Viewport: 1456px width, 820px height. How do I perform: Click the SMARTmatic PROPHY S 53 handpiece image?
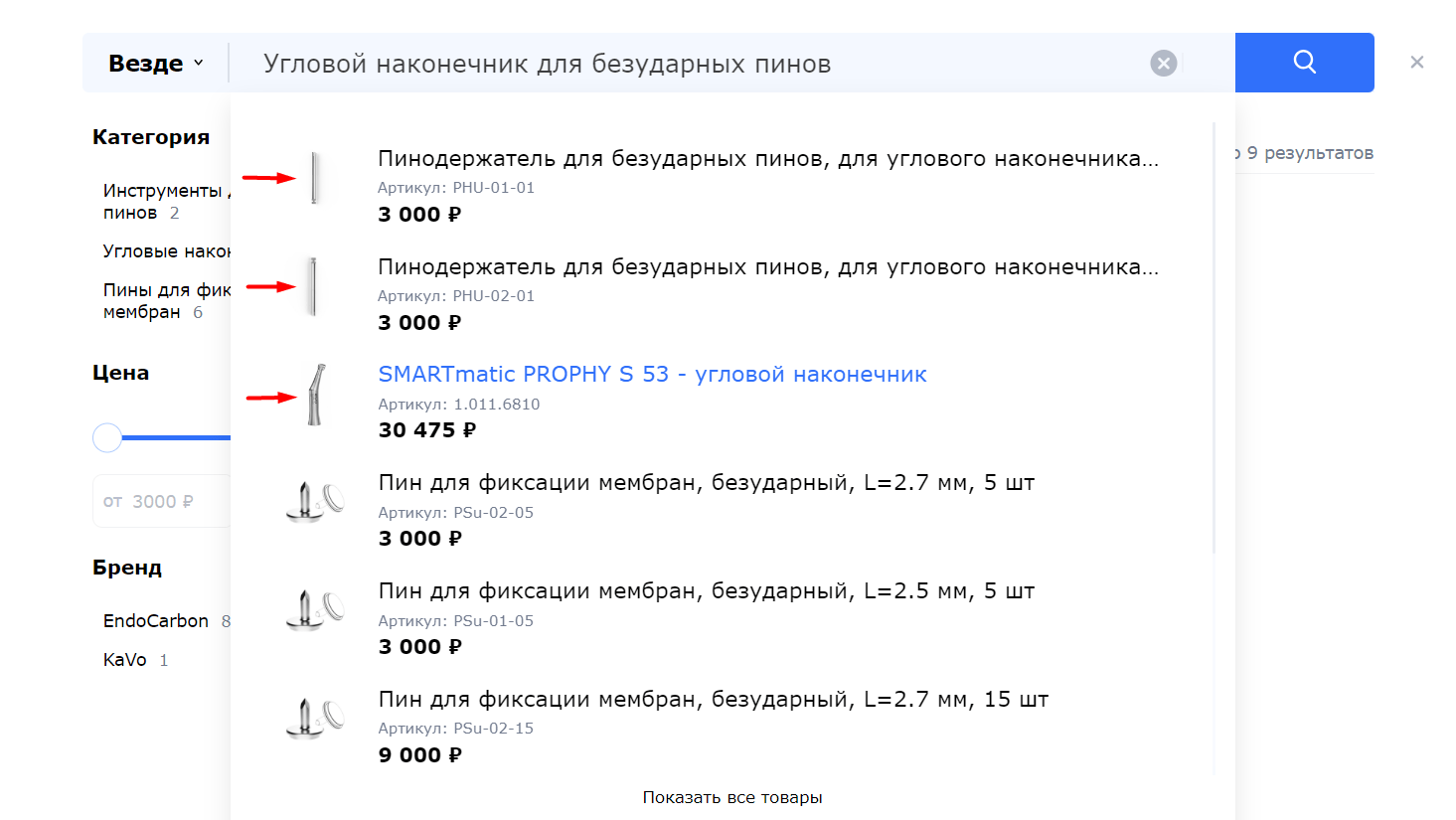[x=315, y=396]
